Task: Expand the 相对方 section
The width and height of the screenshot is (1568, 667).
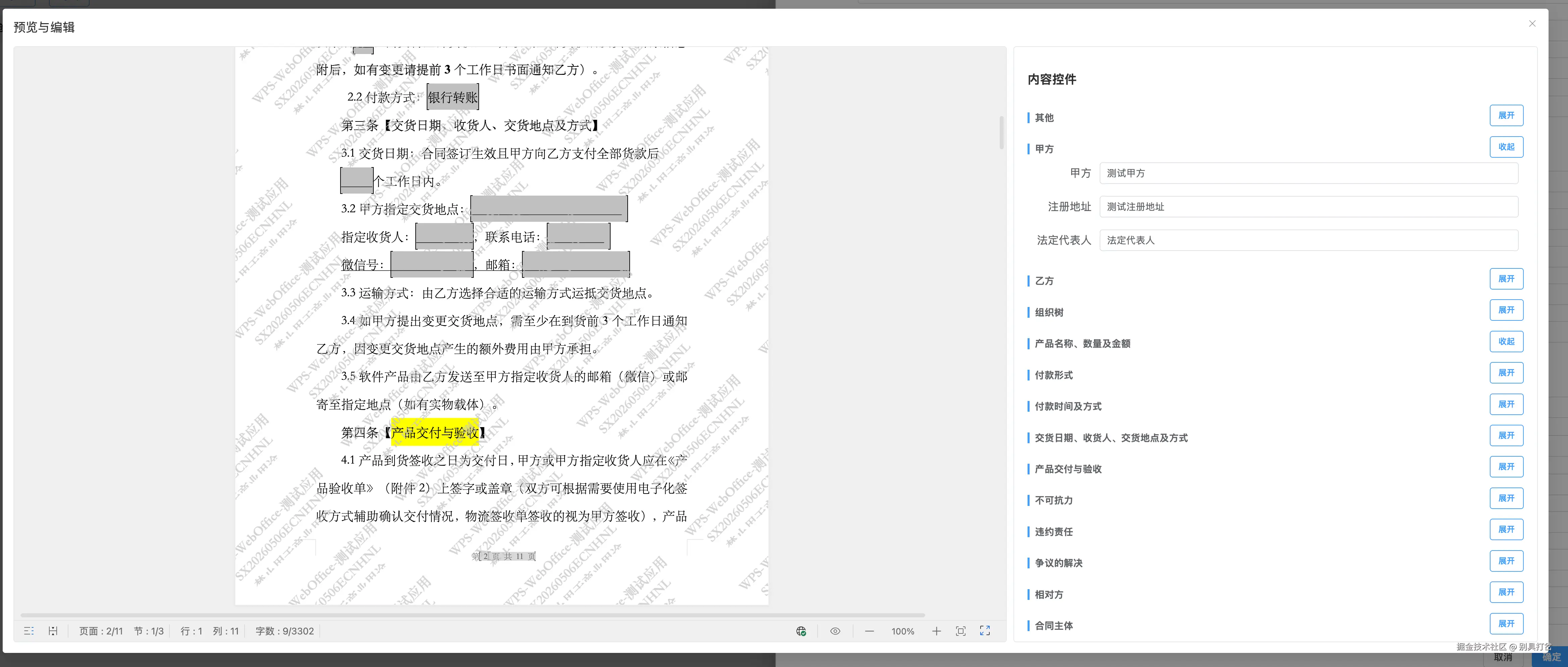Action: (x=1506, y=592)
